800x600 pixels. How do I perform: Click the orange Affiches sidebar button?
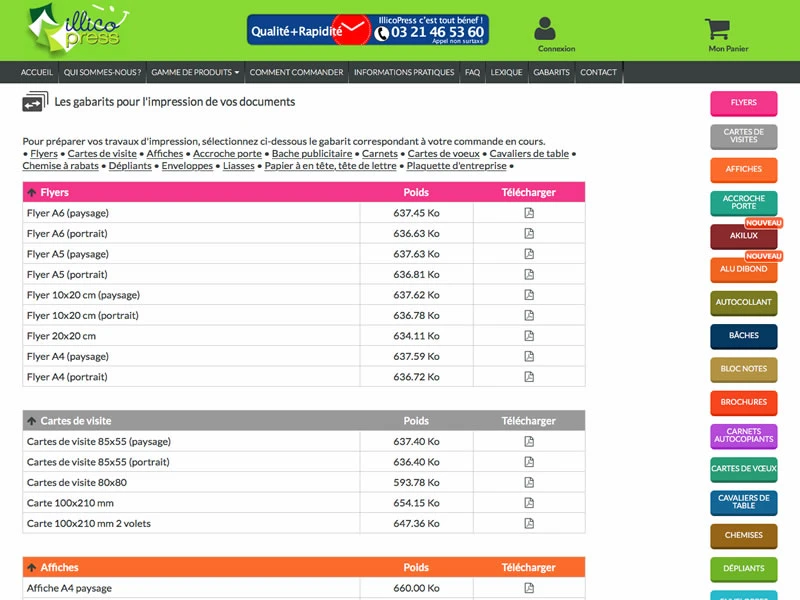pyautogui.click(x=744, y=169)
